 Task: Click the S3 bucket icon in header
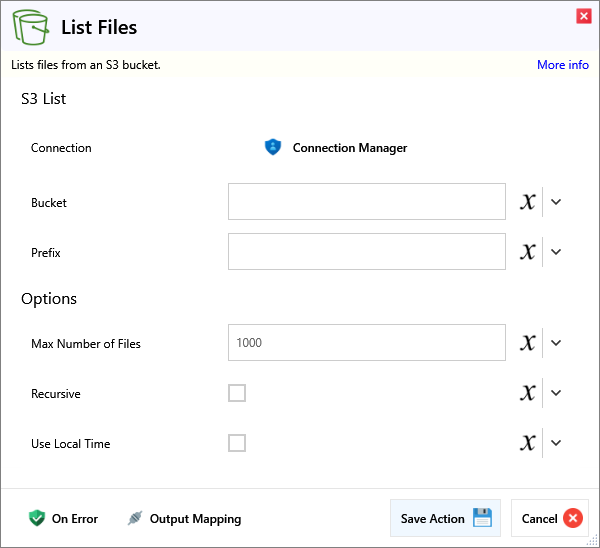pyautogui.click(x=32, y=27)
